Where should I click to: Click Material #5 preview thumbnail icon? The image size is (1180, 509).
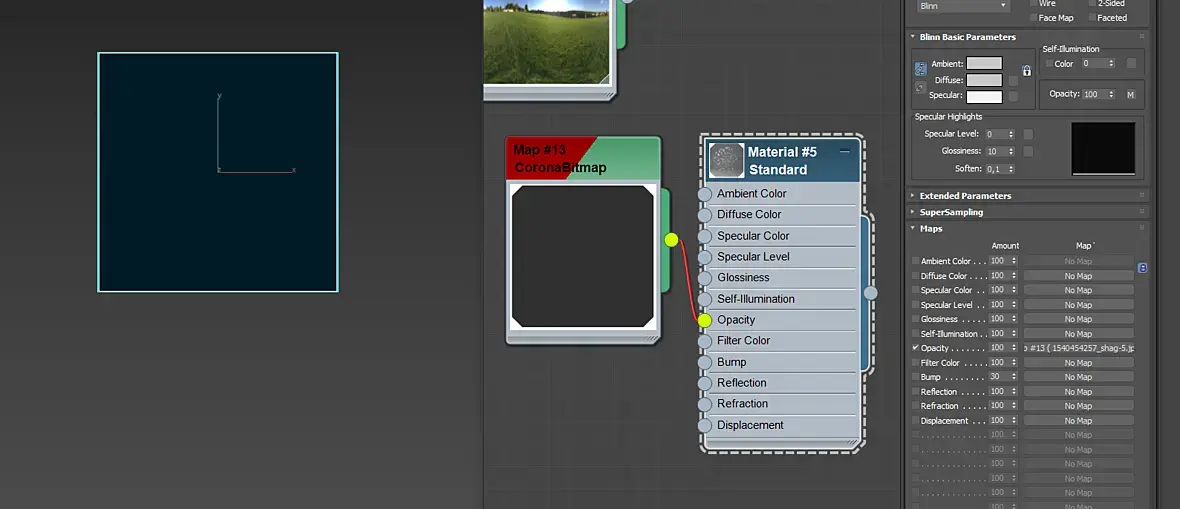point(726,160)
